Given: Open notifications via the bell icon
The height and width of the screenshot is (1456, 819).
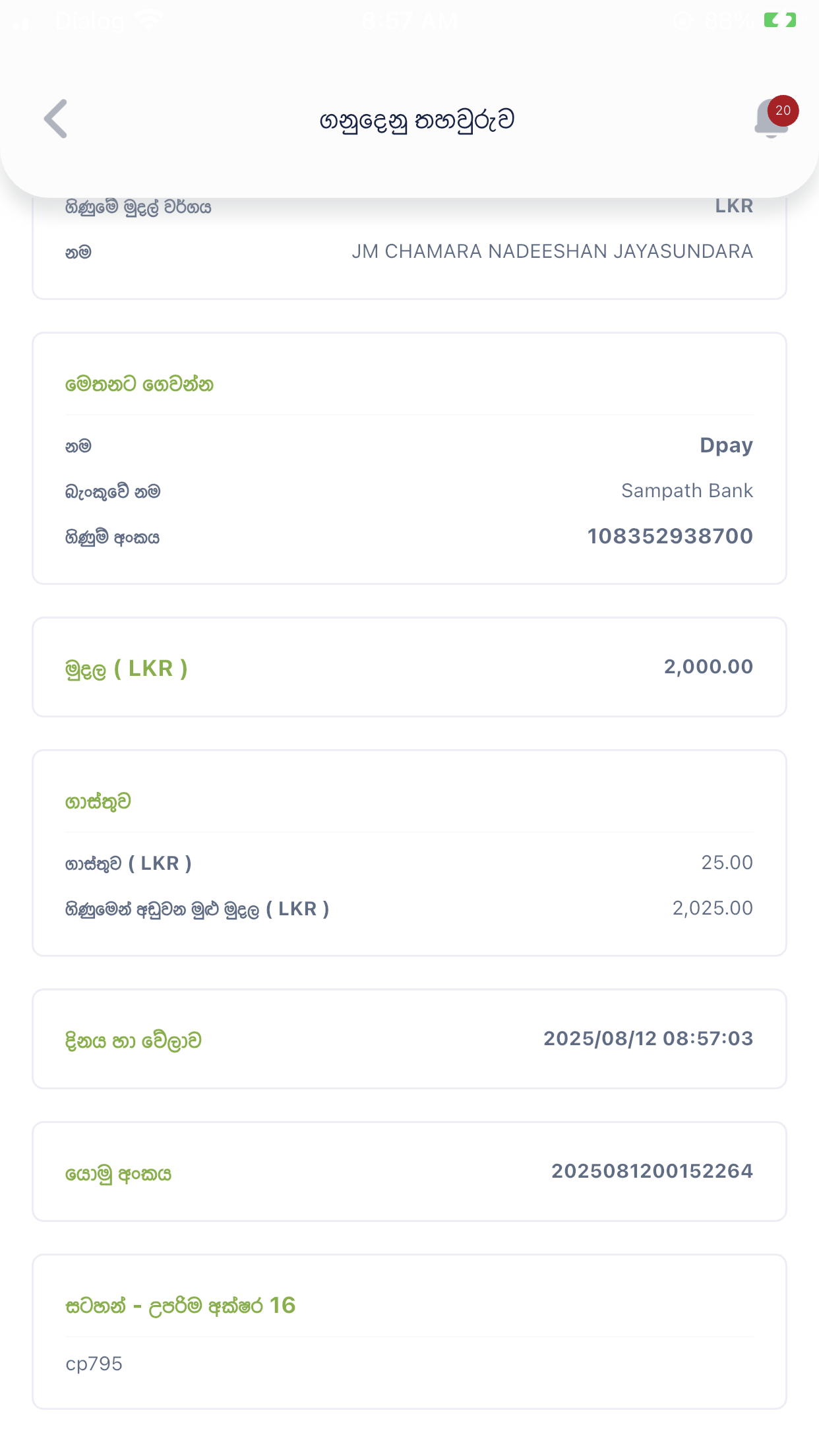Looking at the screenshot, I should coord(772,119).
